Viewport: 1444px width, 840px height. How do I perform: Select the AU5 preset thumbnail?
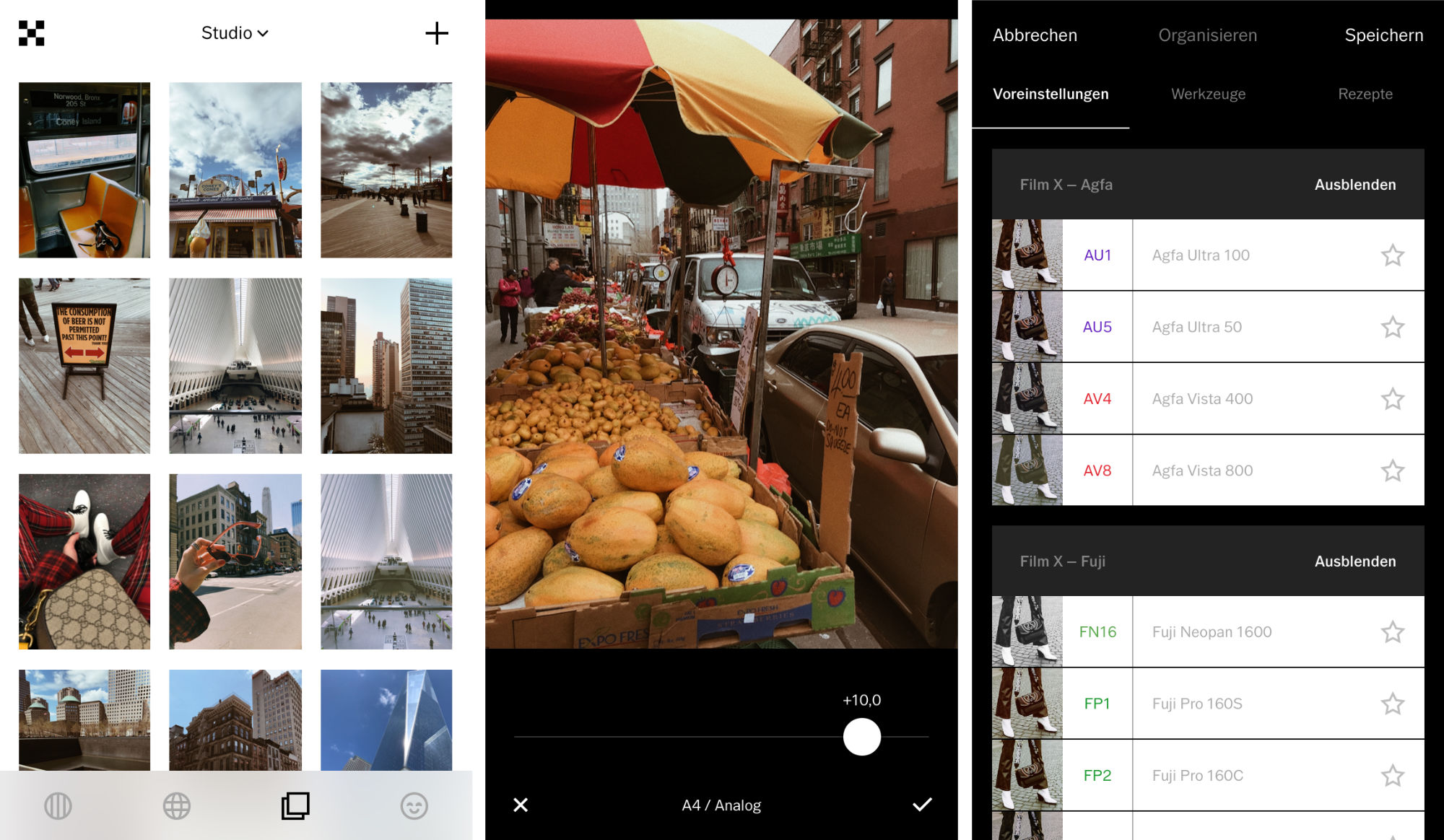point(1027,327)
